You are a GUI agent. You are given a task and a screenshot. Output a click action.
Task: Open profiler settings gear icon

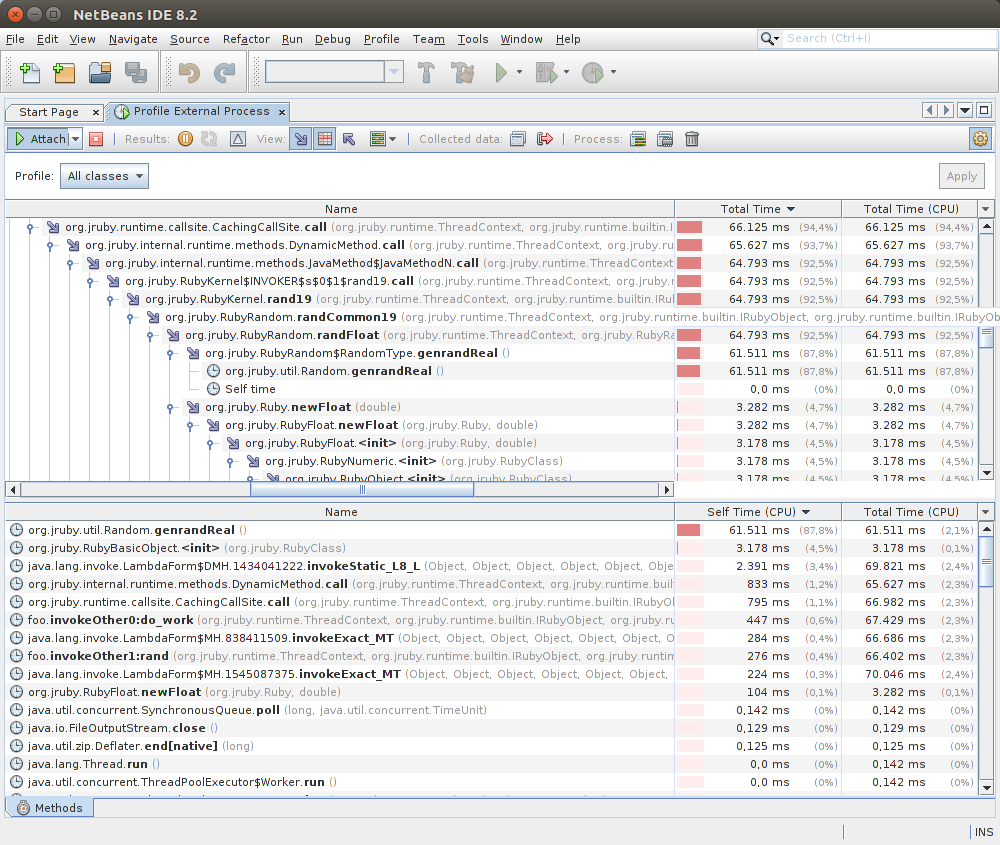(x=980, y=138)
